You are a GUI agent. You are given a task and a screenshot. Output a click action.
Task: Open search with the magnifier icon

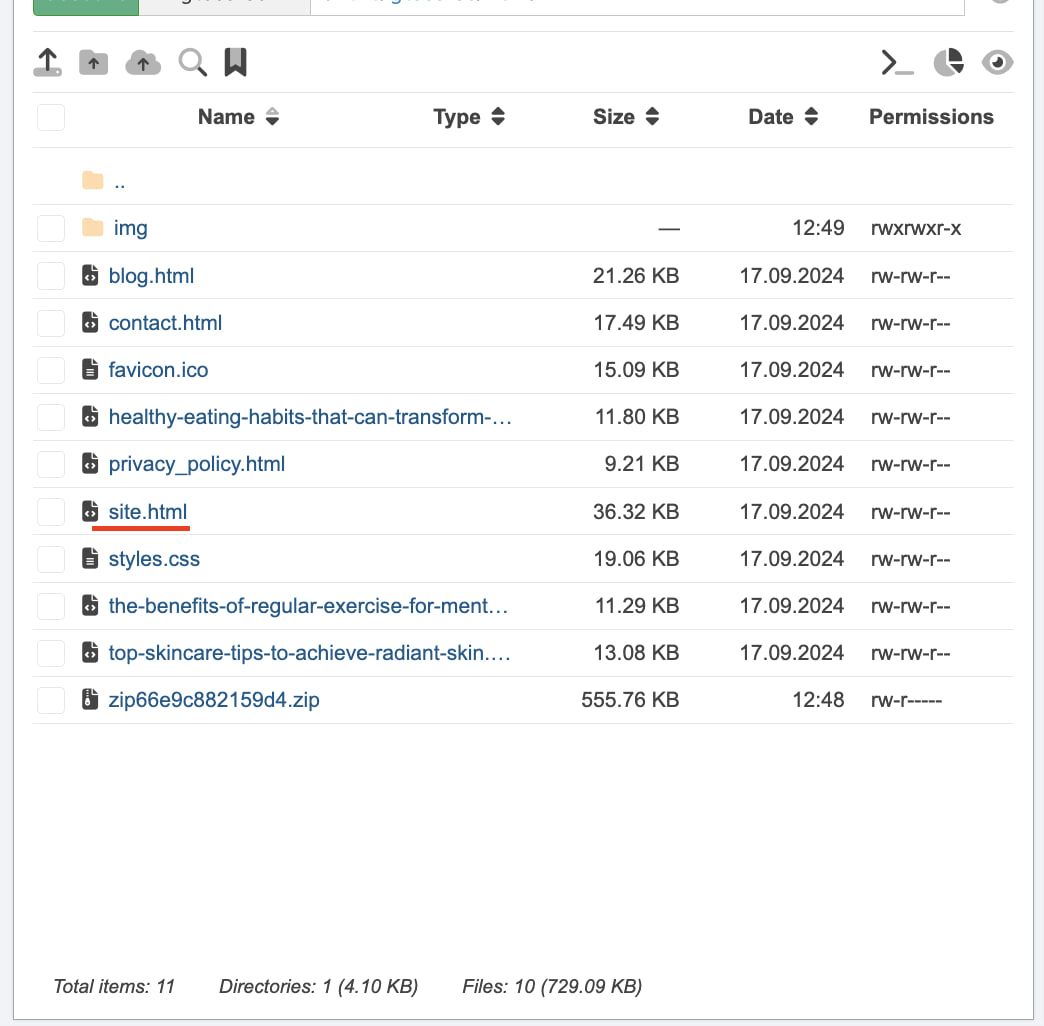coord(192,63)
